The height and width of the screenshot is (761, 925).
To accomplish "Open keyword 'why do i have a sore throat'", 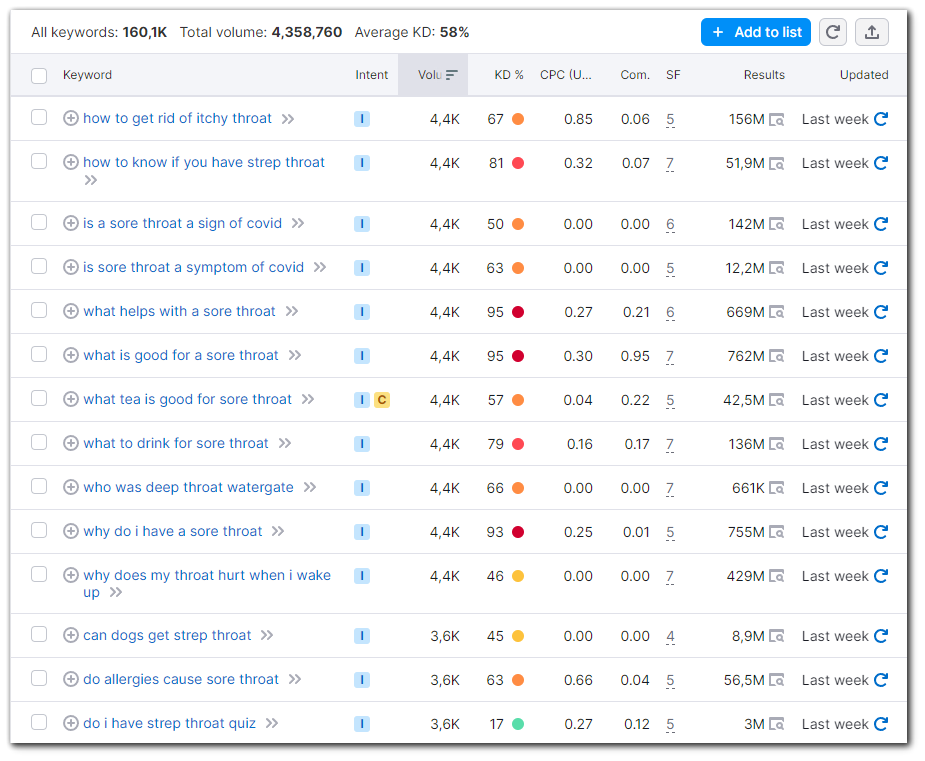I will tap(172, 532).
